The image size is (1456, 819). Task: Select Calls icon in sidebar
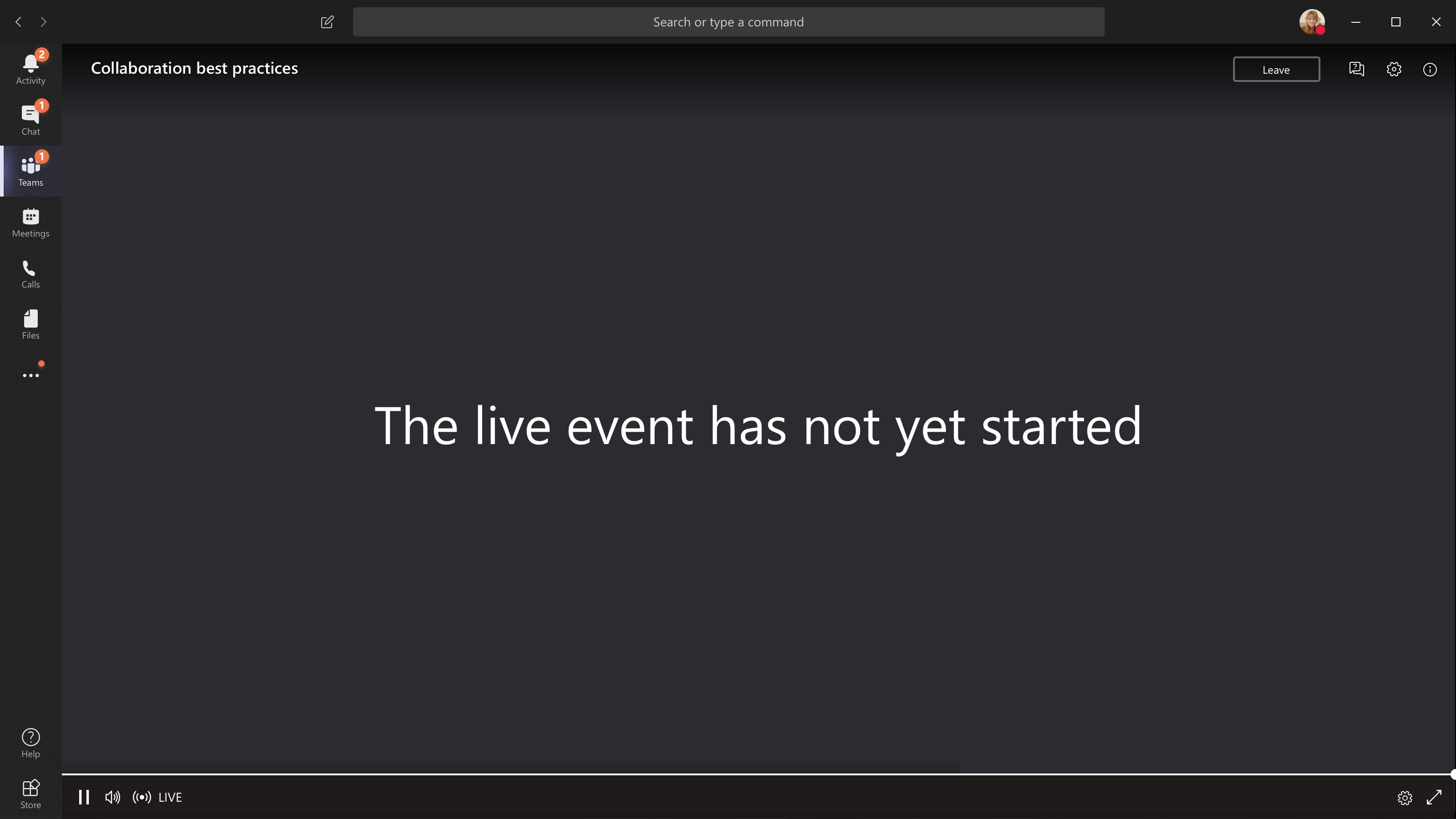pos(30,272)
